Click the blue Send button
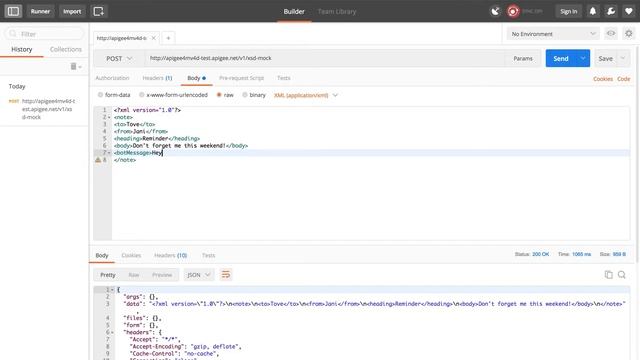This screenshot has height=360, width=640. (561, 58)
